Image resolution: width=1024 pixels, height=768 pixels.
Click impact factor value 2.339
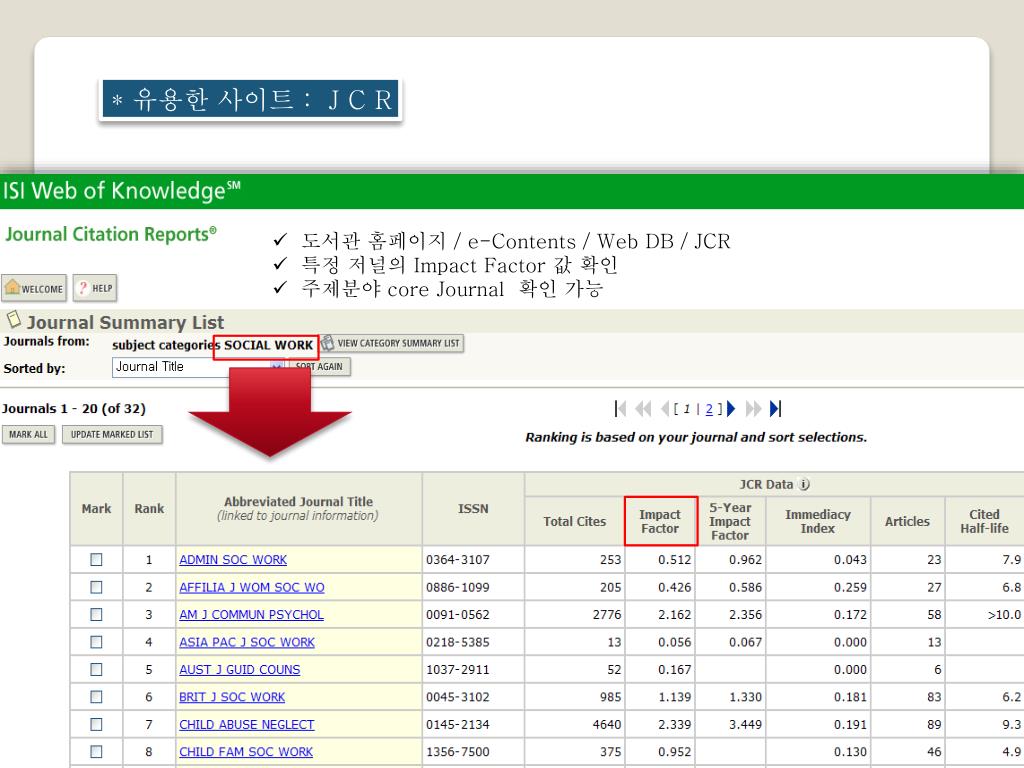tap(675, 724)
